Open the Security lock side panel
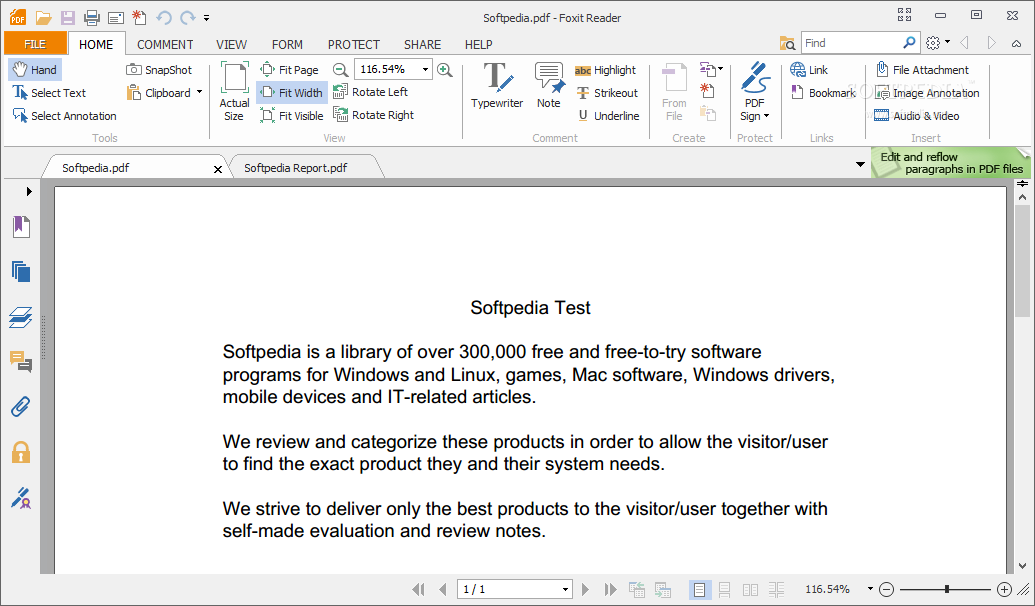Image resolution: width=1035 pixels, height=606 pixels. pos(21,452)
